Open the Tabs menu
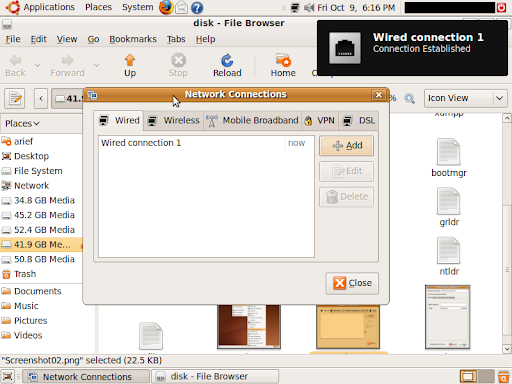Viewport: 512px width, 384px height. [176, 39]
